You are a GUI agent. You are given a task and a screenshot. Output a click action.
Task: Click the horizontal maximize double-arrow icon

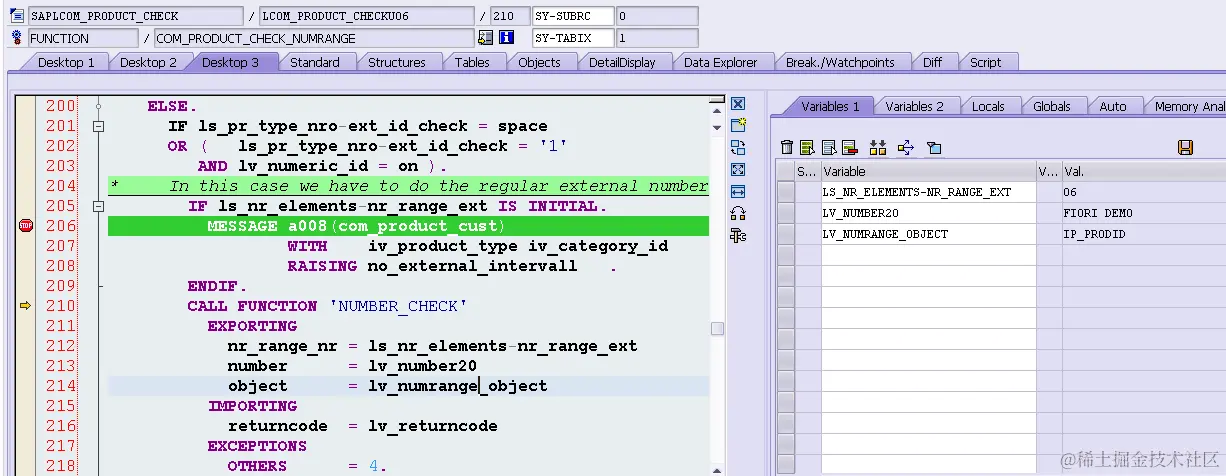738,192
